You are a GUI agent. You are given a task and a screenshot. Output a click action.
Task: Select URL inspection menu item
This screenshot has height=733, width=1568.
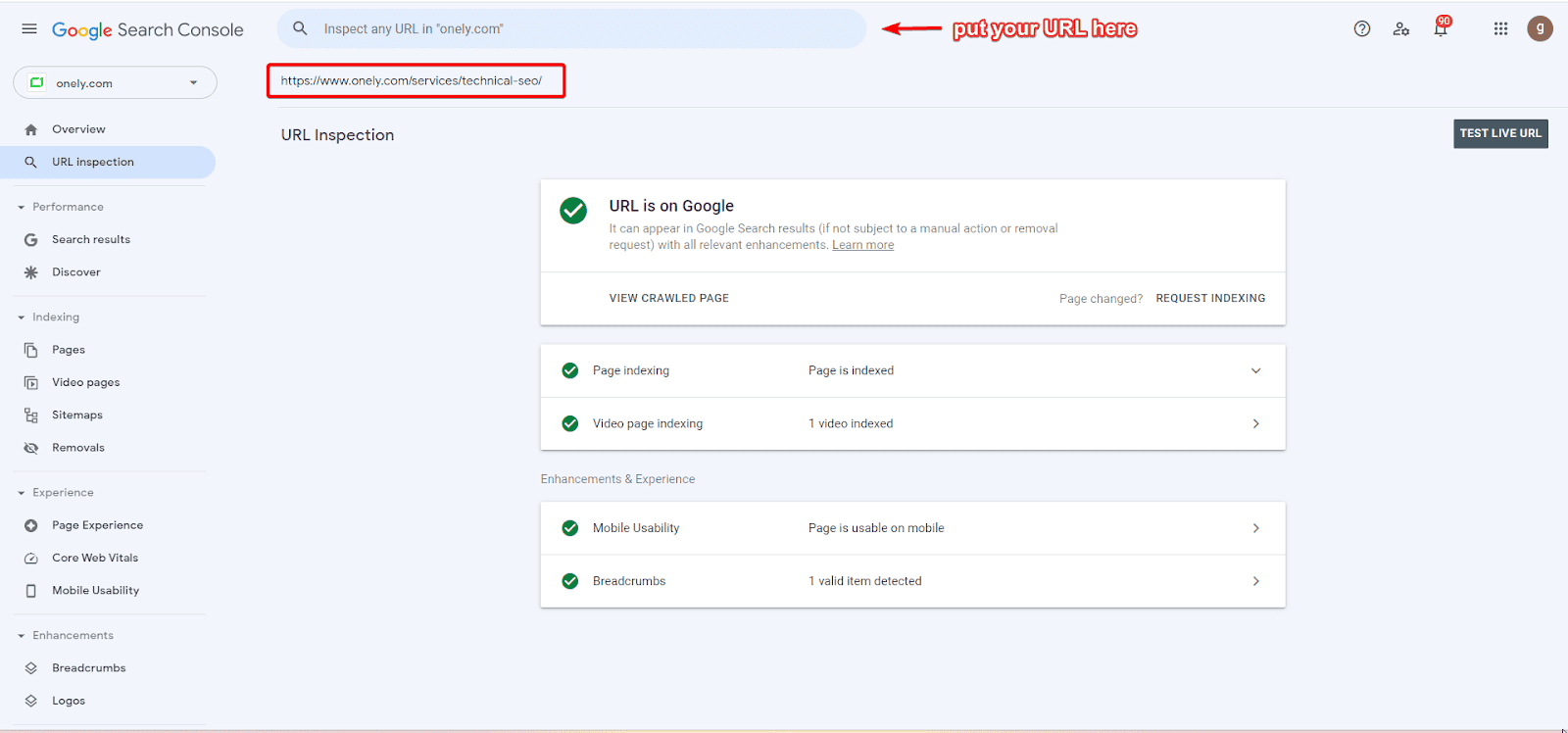(108, 162)
